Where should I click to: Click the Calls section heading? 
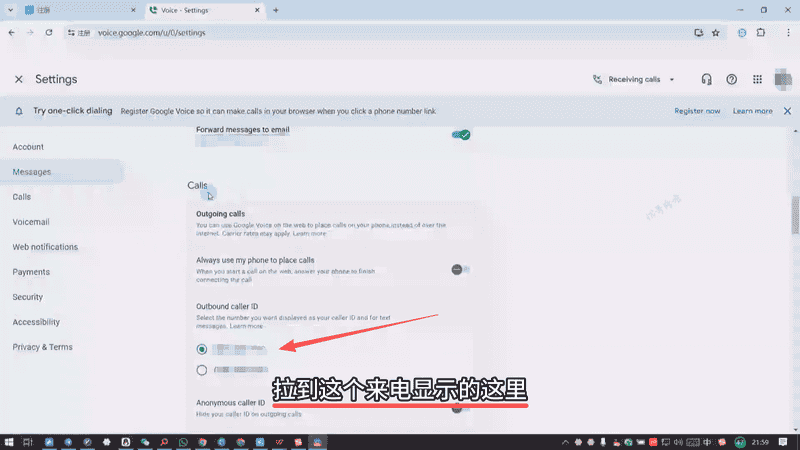[197, 186]
